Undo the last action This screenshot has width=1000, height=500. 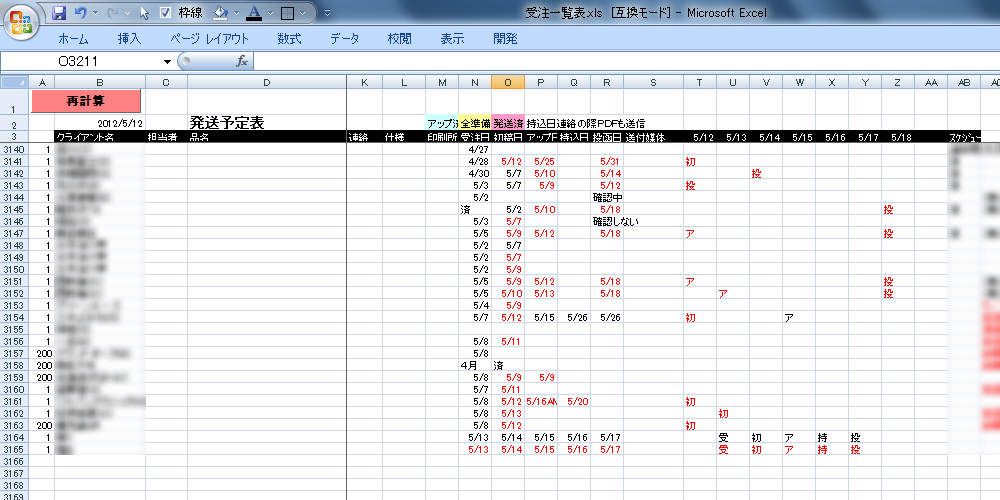[80, 13]
